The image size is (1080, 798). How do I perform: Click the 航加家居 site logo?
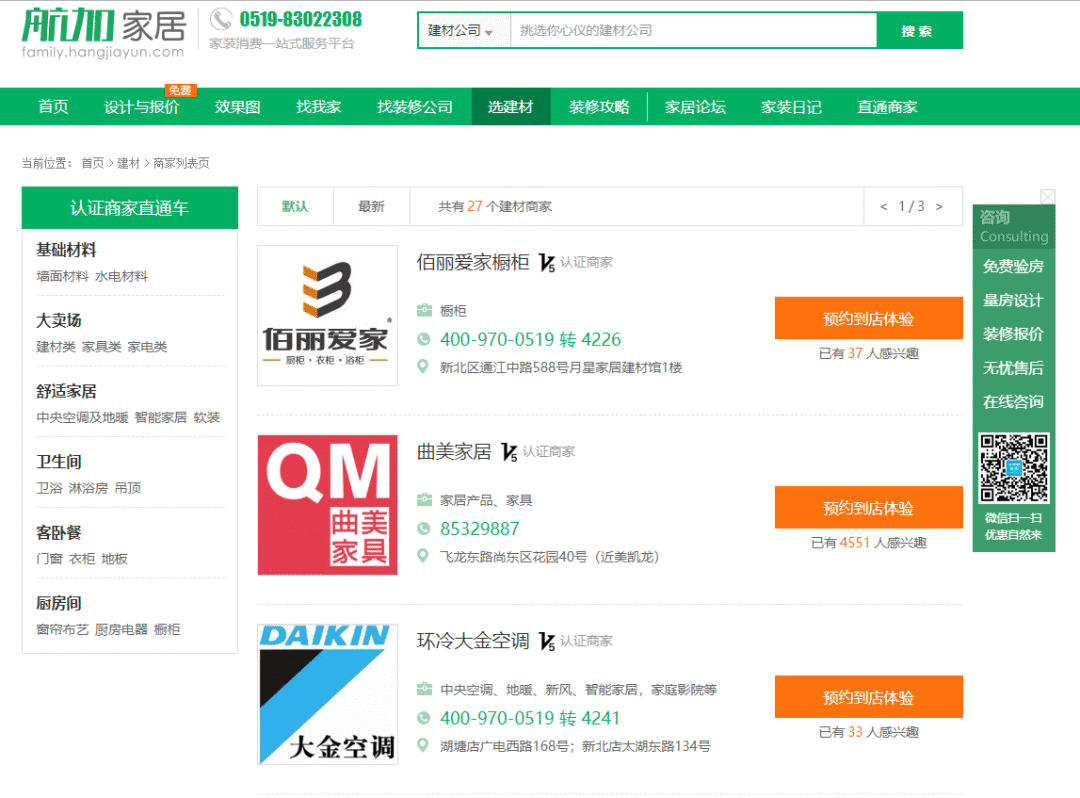click(104, 33)
